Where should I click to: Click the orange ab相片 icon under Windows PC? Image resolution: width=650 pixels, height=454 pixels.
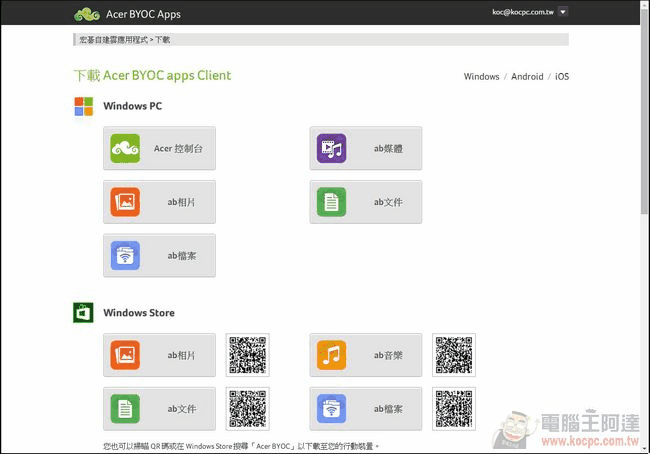click(x=125, y=202)
